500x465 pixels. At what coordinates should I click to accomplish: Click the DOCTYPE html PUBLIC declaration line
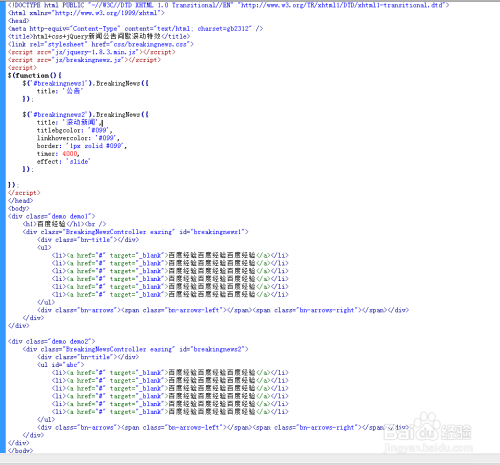click(x=228, y=5)
